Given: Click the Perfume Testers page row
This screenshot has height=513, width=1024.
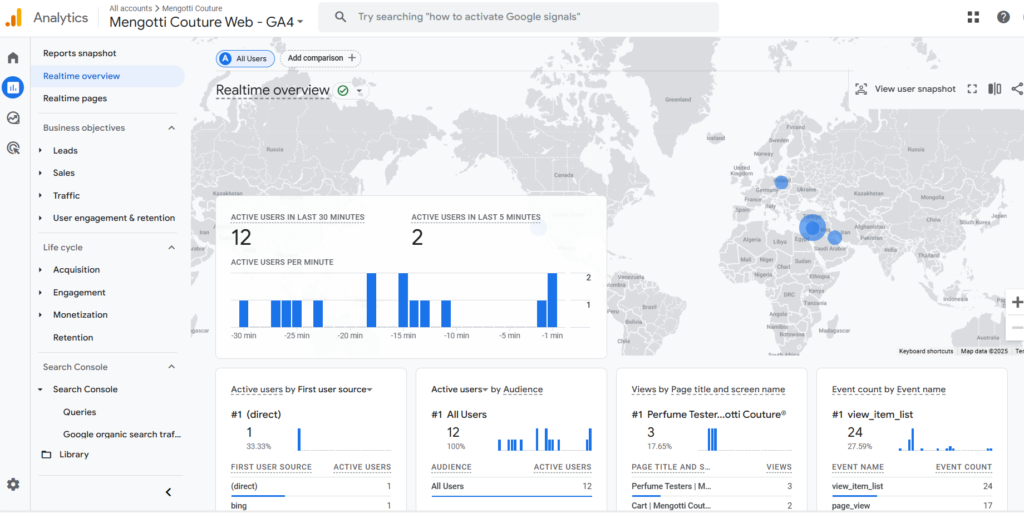Looking at the screenshot, I should click(x=711, y=486).
